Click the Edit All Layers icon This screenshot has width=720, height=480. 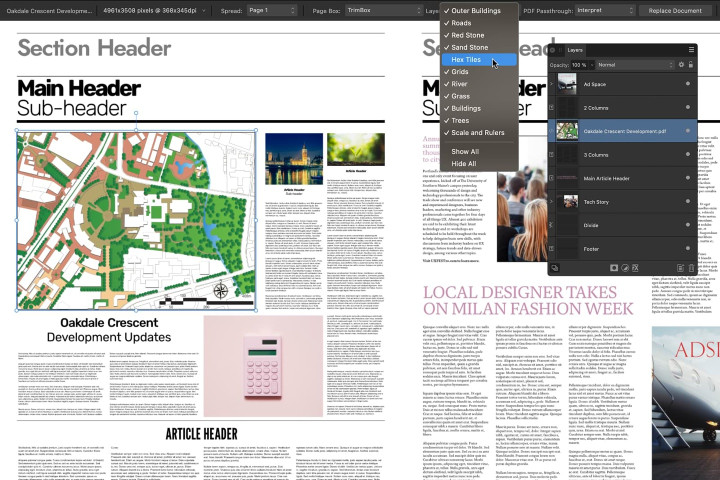[555, 268]
